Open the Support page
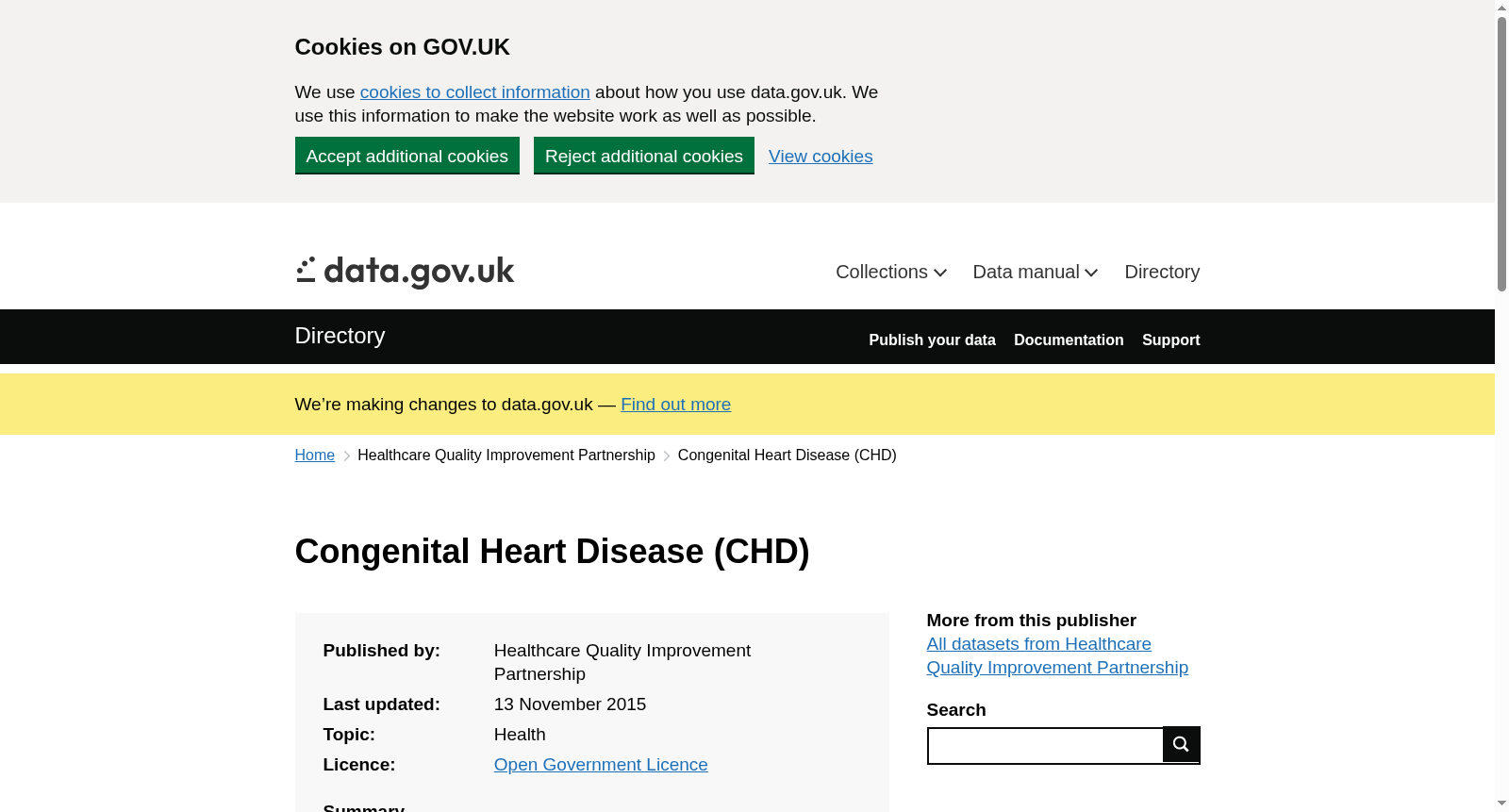The width and height of the screenshot is (1509, 812). [x=1170, y=340]
